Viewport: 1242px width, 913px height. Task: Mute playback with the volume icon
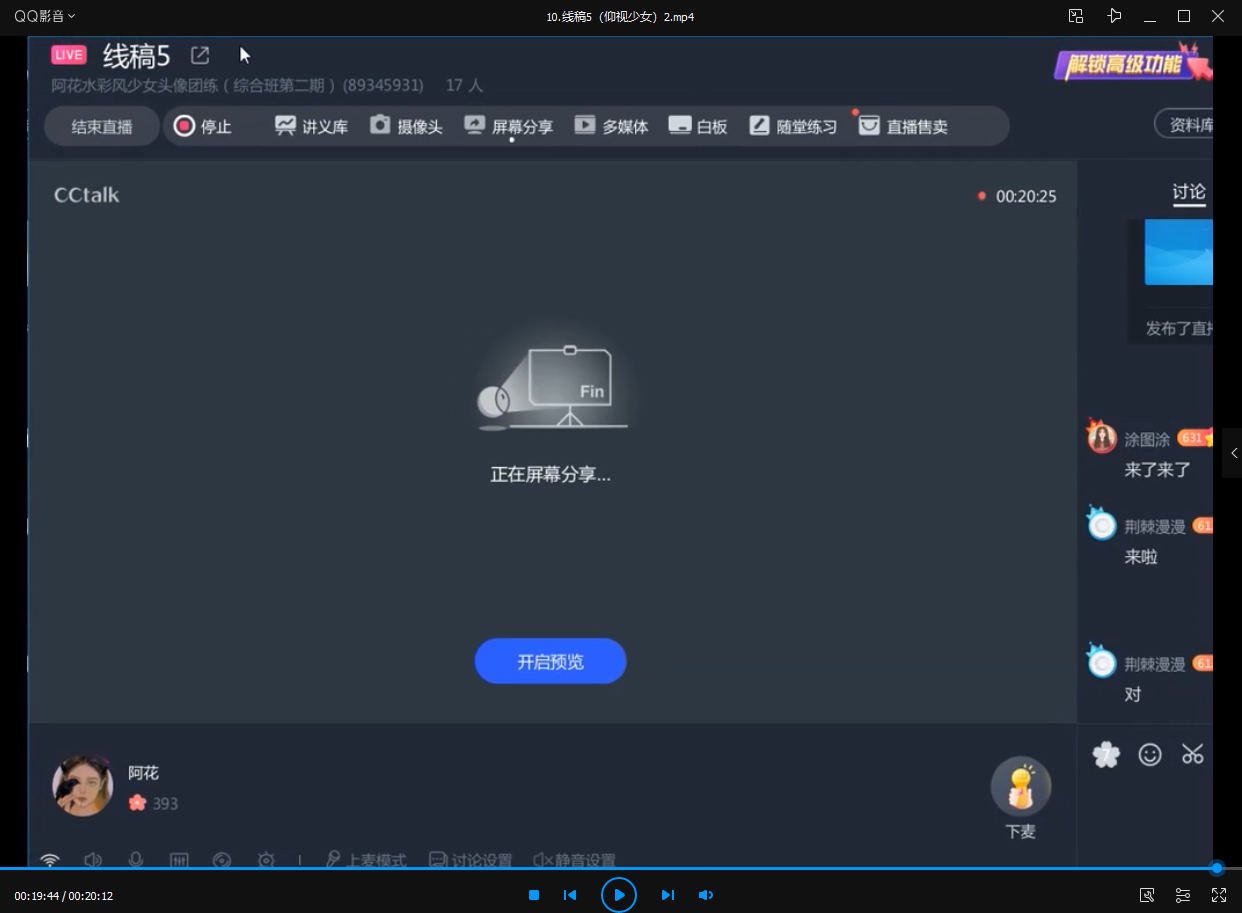(705, 895)
